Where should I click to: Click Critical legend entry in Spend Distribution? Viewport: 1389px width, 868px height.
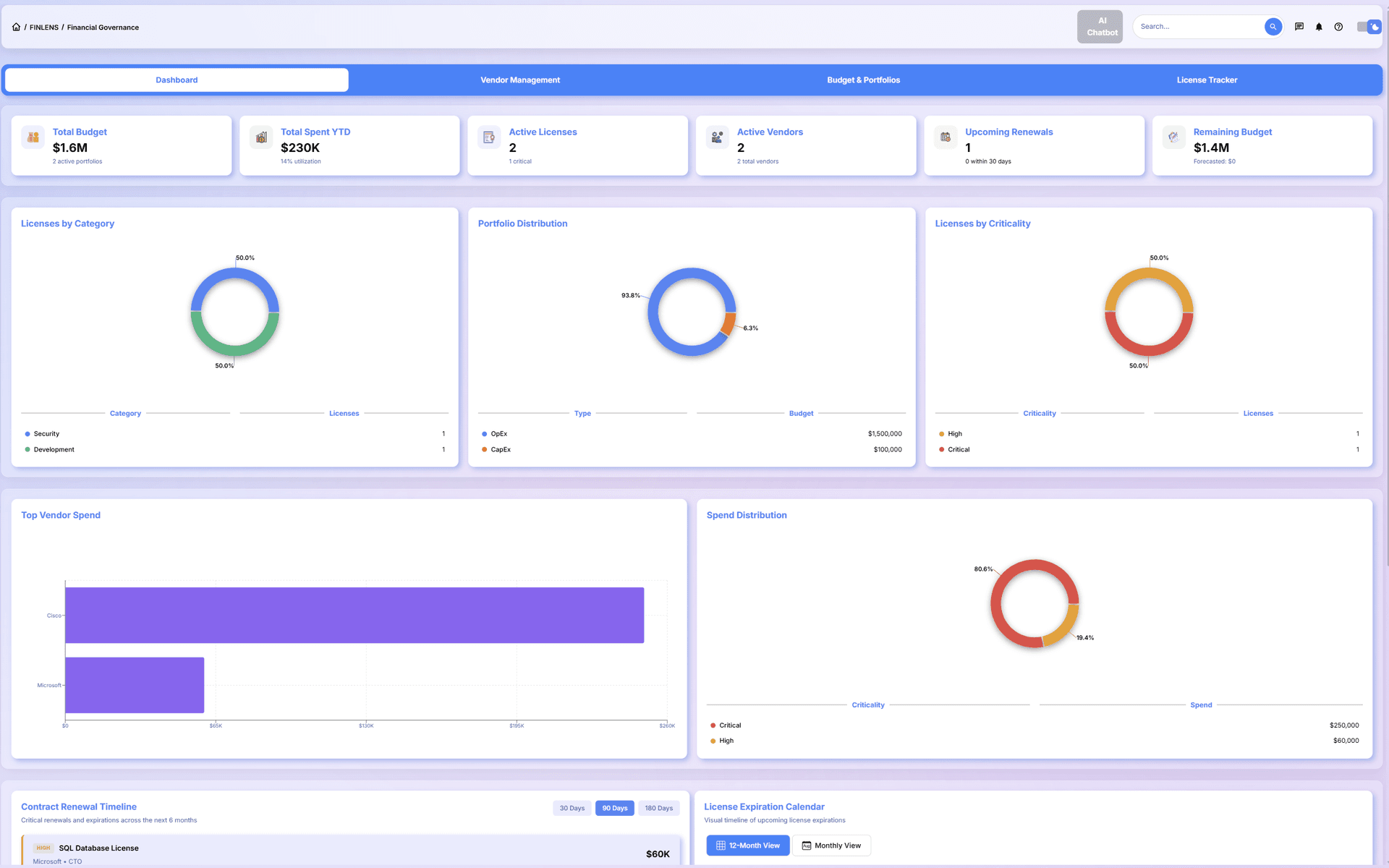pos(726,726)
